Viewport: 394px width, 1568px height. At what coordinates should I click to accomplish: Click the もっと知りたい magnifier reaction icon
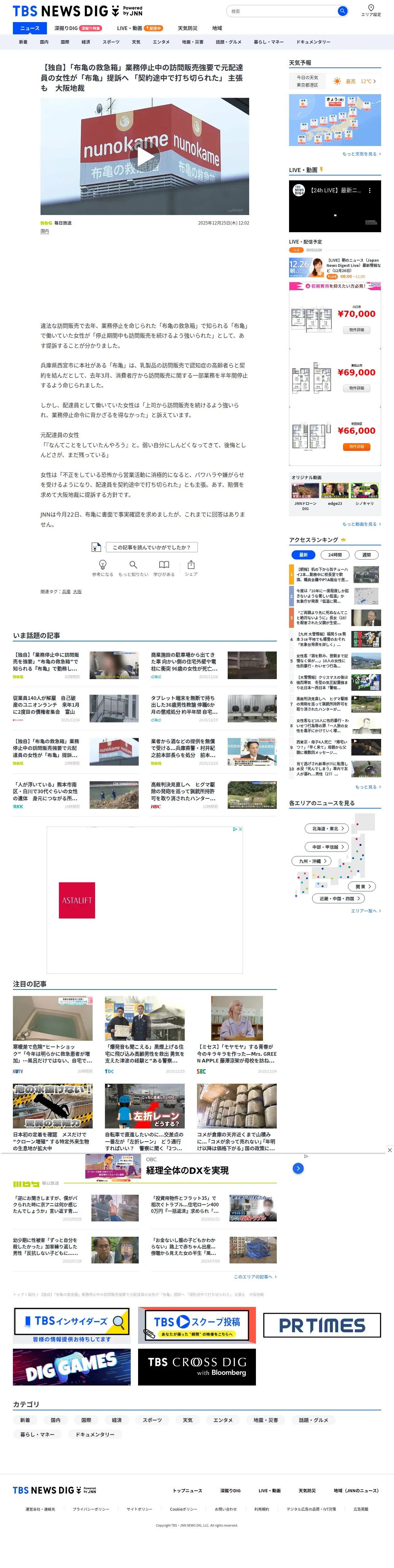133,564
